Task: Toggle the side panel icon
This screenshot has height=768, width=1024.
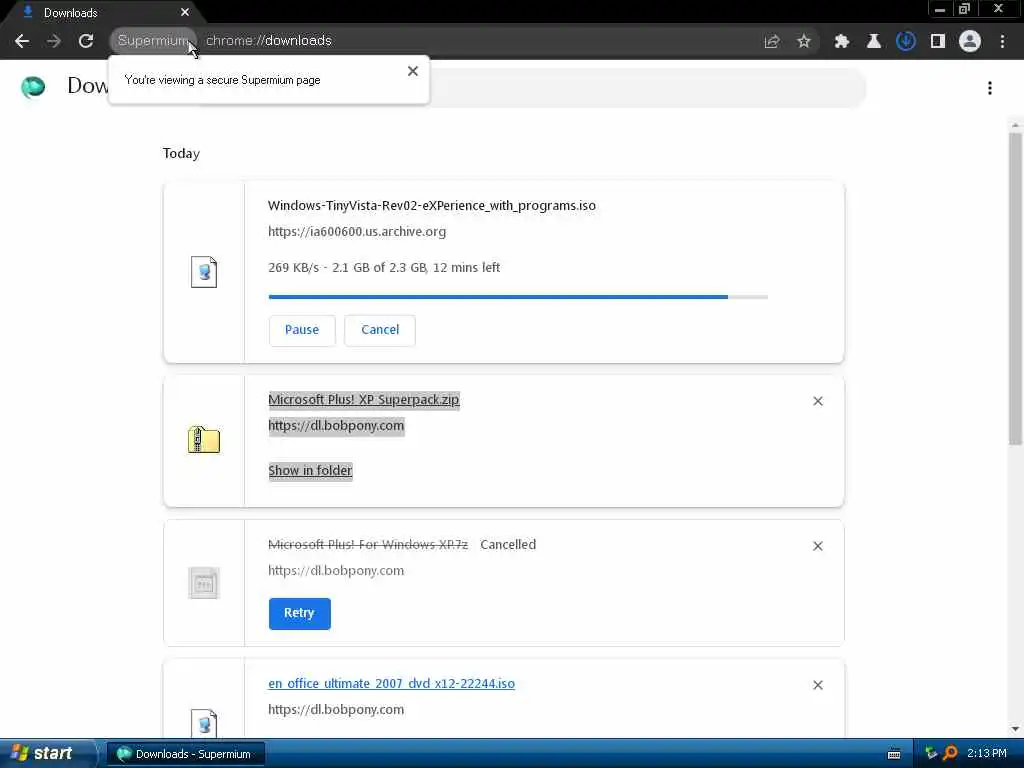Action: coord(938,41)
